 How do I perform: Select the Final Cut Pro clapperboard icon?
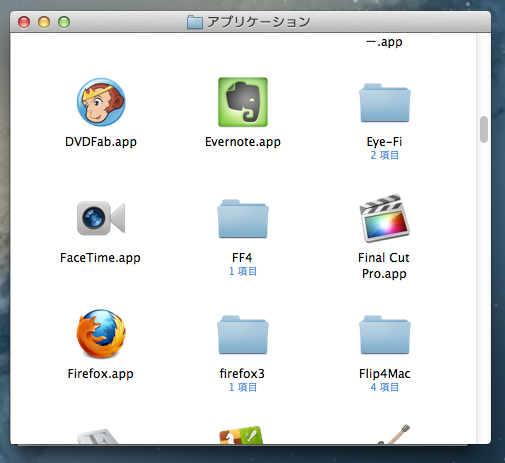(385, 218)
